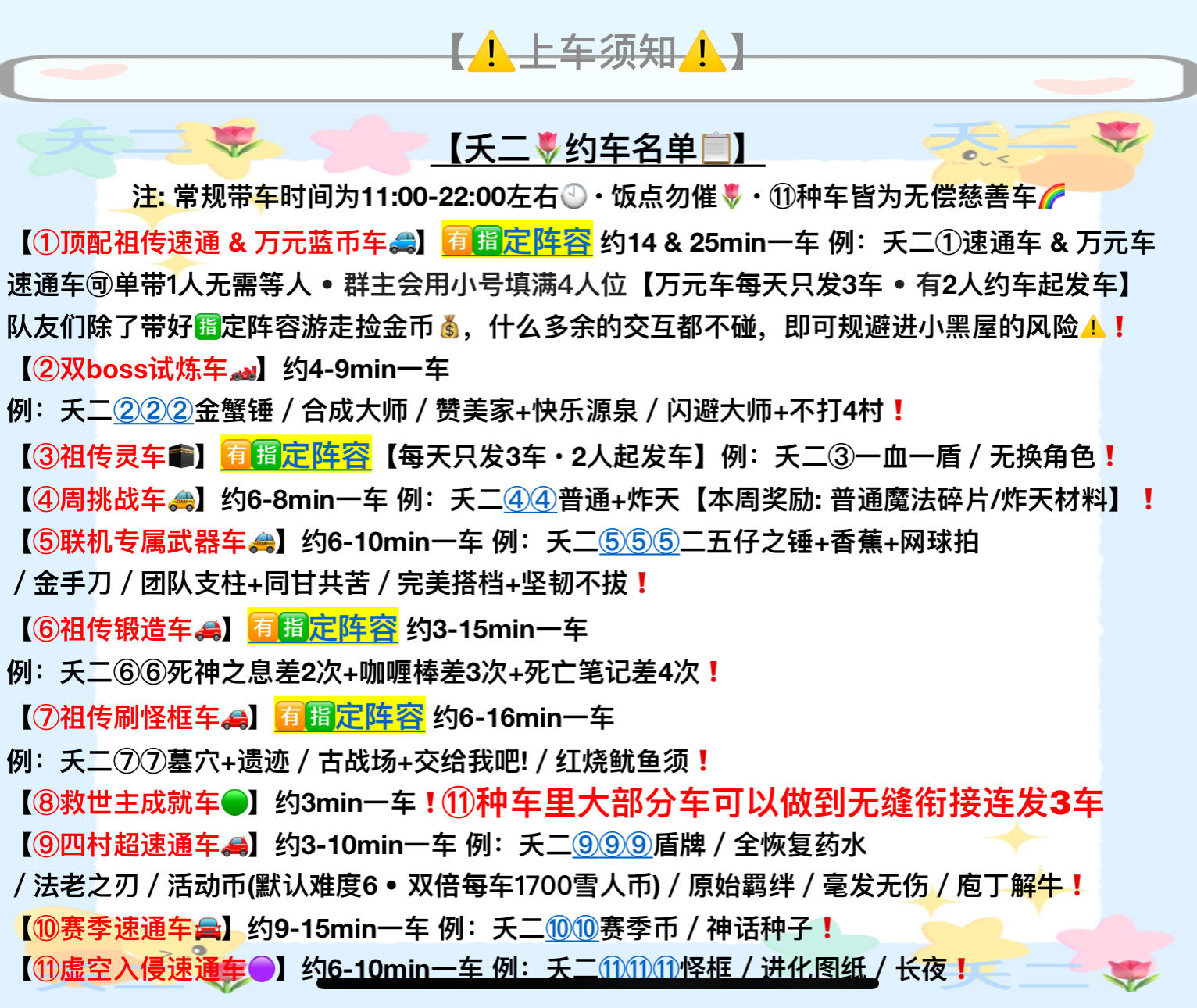Tap the clipboard emoji in 约车名单 title

tap(716, 148)
